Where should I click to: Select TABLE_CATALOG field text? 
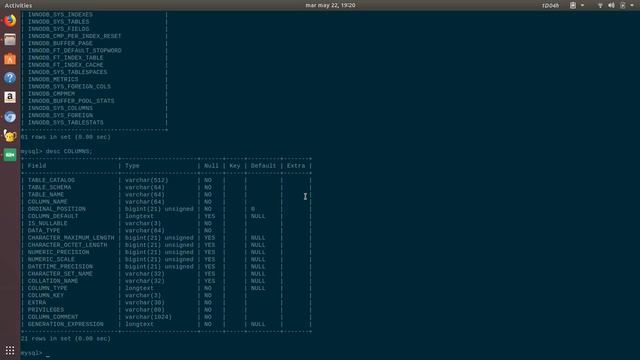[51, 180]
